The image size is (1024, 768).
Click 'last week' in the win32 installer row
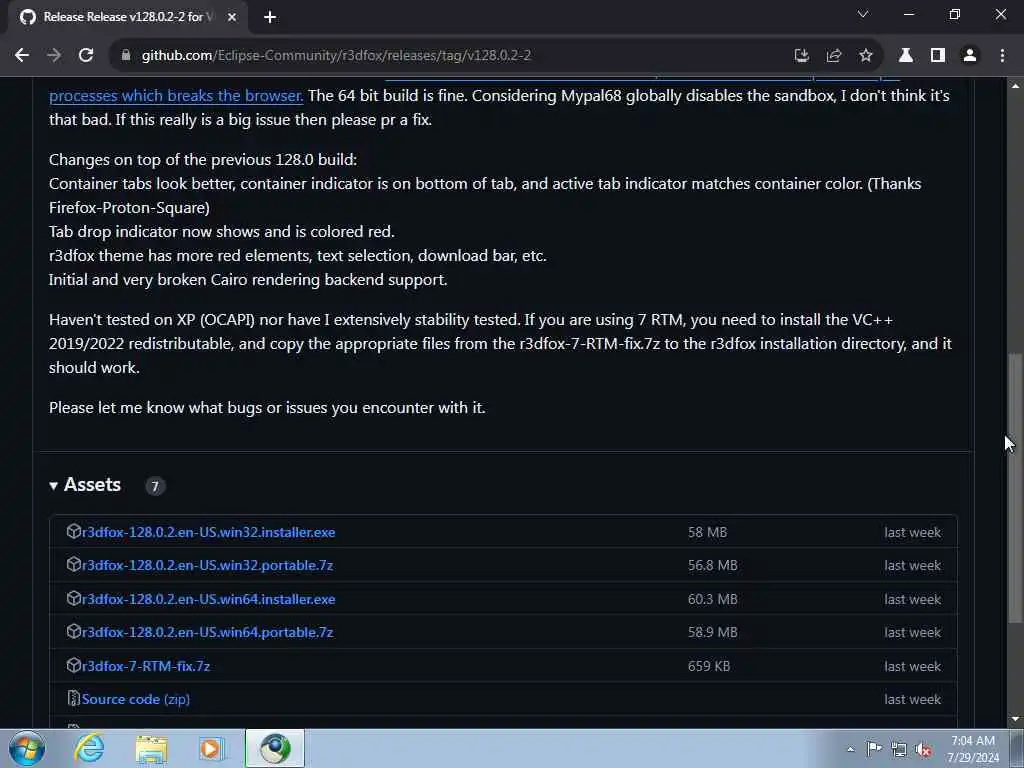point(912,532)
